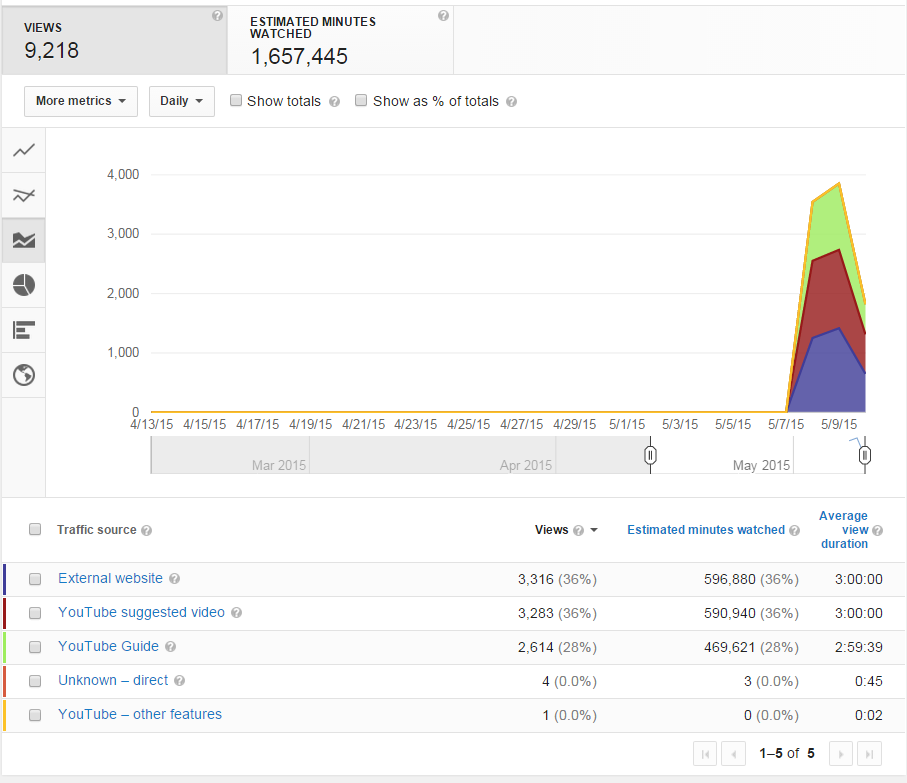The width and height of the screenshot is (907, 783).
Task: Open the More metrics dropdown
Action: [x=81, y=101]
